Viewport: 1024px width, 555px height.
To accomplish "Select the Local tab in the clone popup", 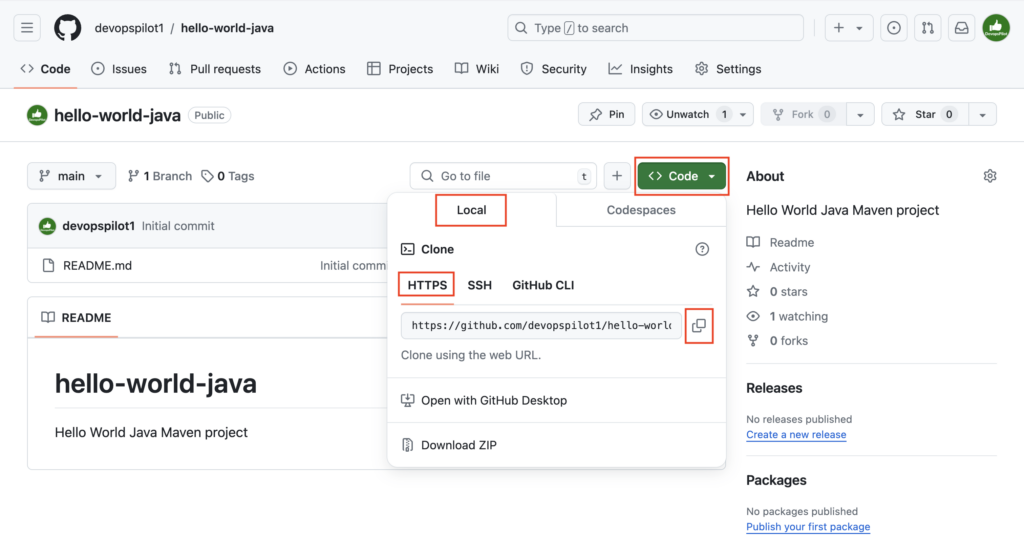I will coord(472,210).
